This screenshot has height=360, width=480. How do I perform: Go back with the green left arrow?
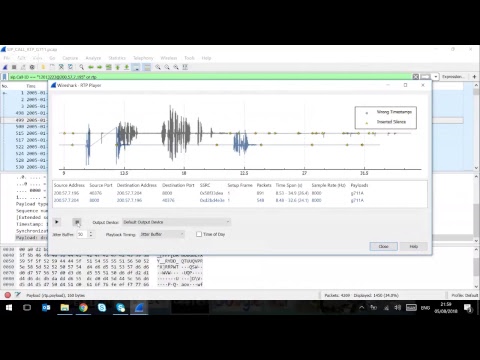91,67
